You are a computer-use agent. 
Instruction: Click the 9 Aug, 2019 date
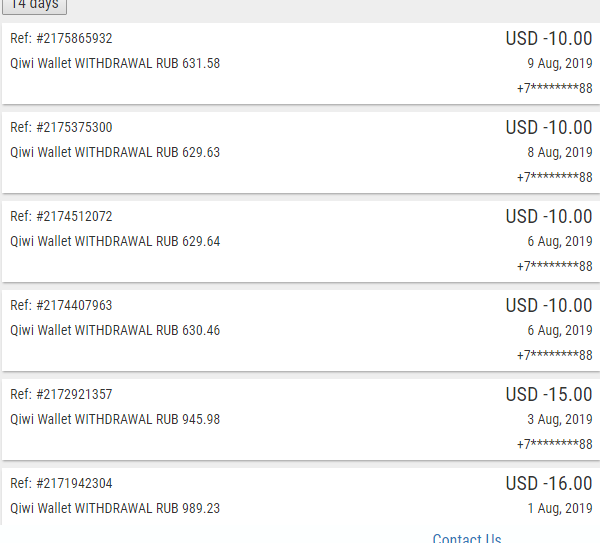(559, 63)
